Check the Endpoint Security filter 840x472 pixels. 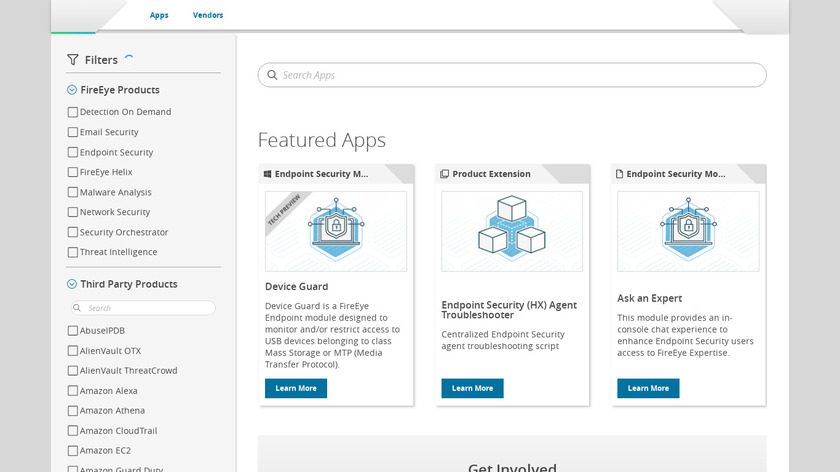[x=72, y=152]
